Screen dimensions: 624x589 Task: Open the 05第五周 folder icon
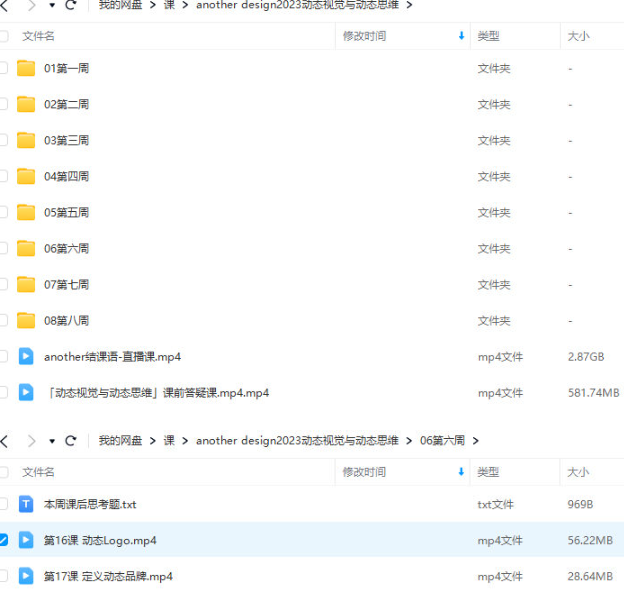click(x=26, y=213)
